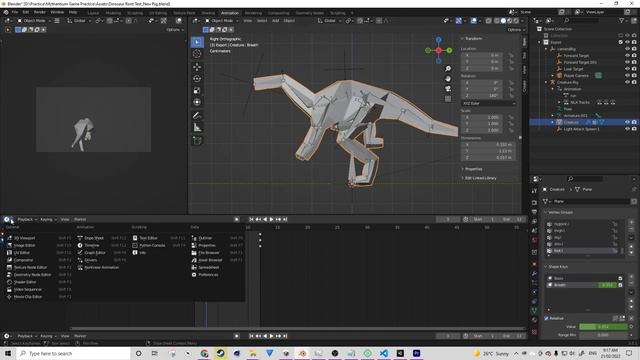640x360 pixels.
Task: Open Google Chrome from taskbar
Action: pos(204,353)
